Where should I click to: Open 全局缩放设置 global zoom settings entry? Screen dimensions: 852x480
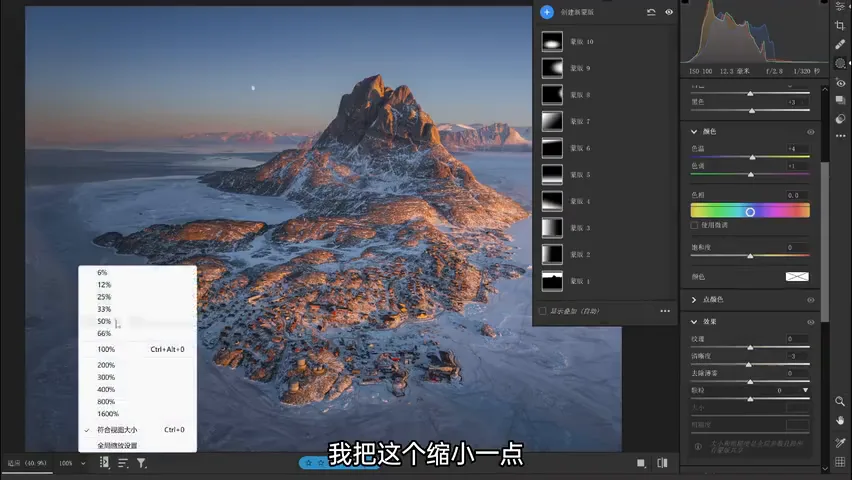(137, 445)
